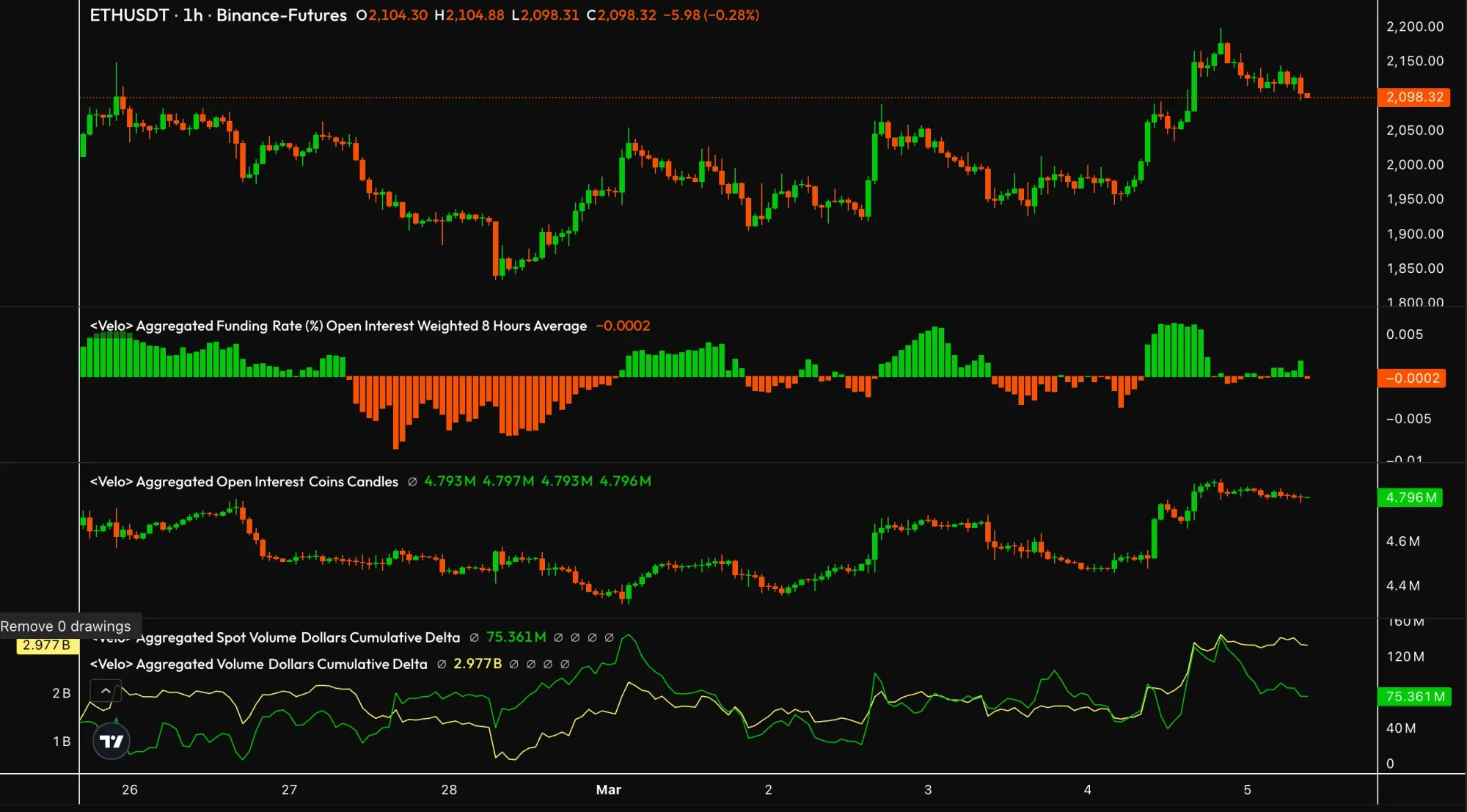Image resolution: width=1467 pixels, height=812 pixels.
Task: Select the Aggregated Funding Rate indicator title
Action: pos(338,326)
